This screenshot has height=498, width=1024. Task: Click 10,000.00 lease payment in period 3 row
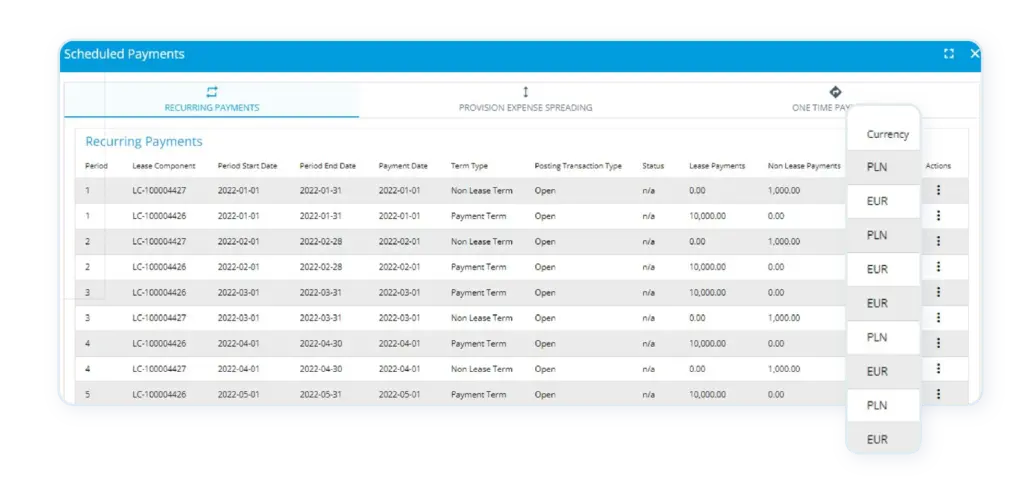coord(707,292)
